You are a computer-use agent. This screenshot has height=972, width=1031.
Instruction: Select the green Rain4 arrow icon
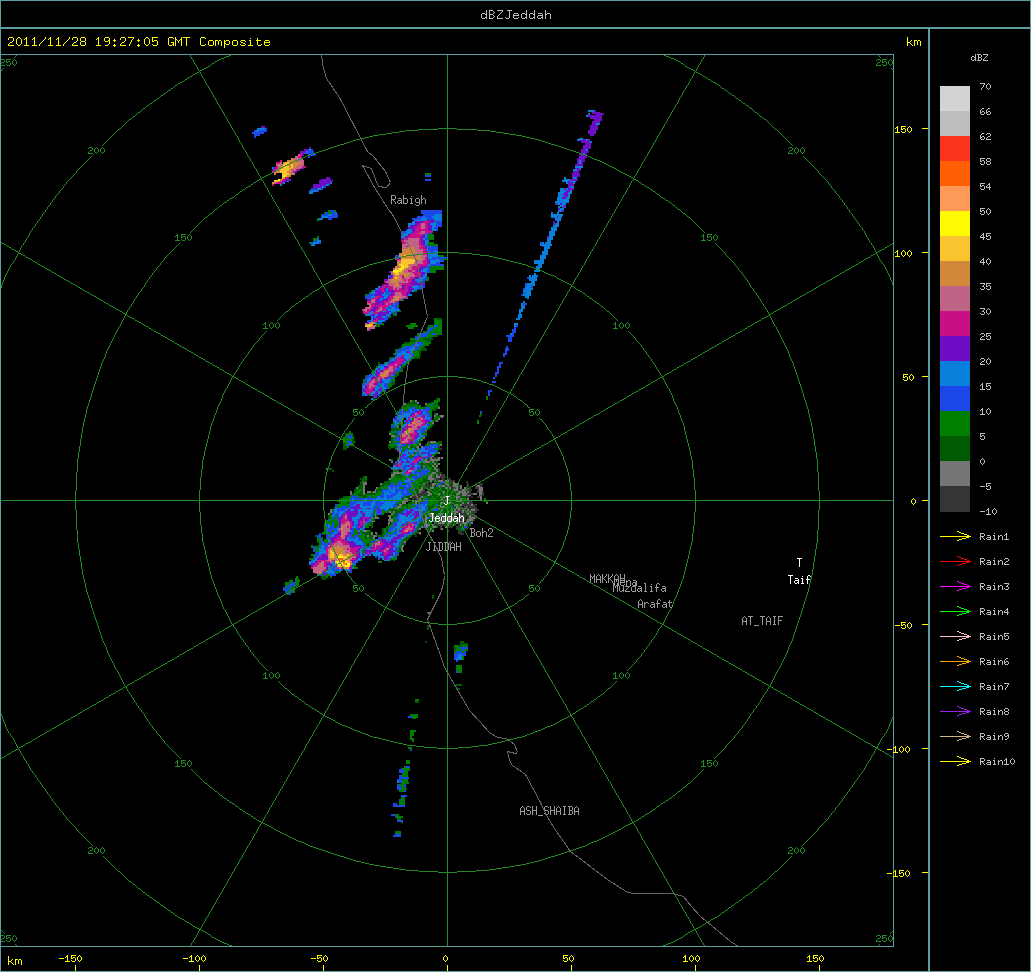tap(955, 612)
